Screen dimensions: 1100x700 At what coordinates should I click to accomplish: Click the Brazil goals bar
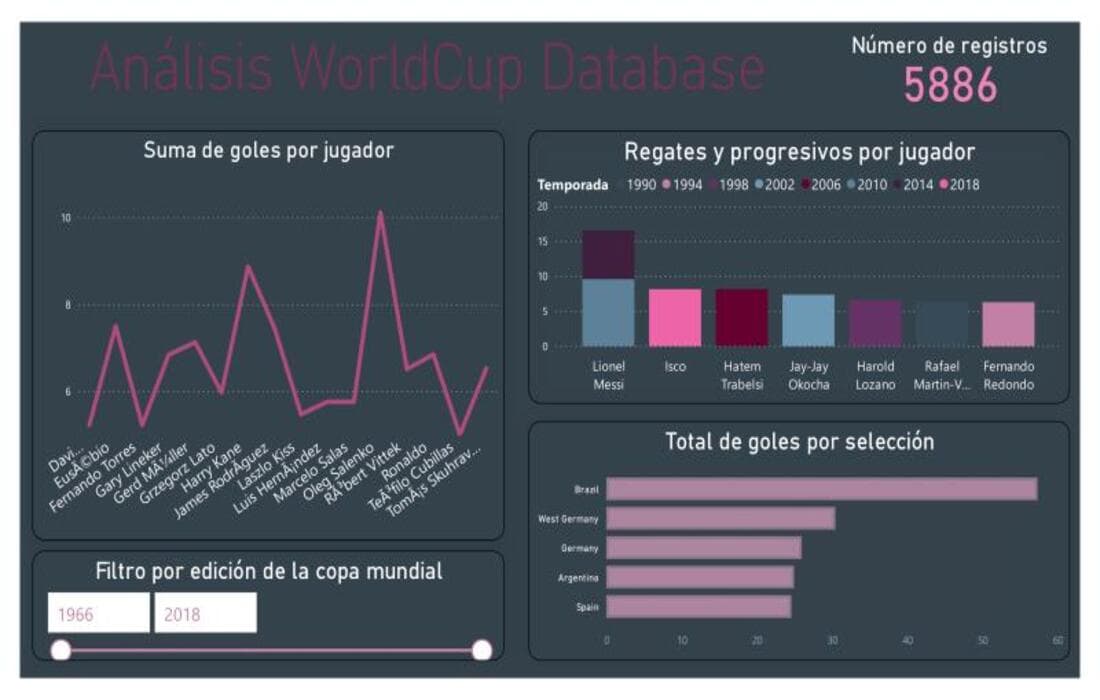[x=821, y=489]
